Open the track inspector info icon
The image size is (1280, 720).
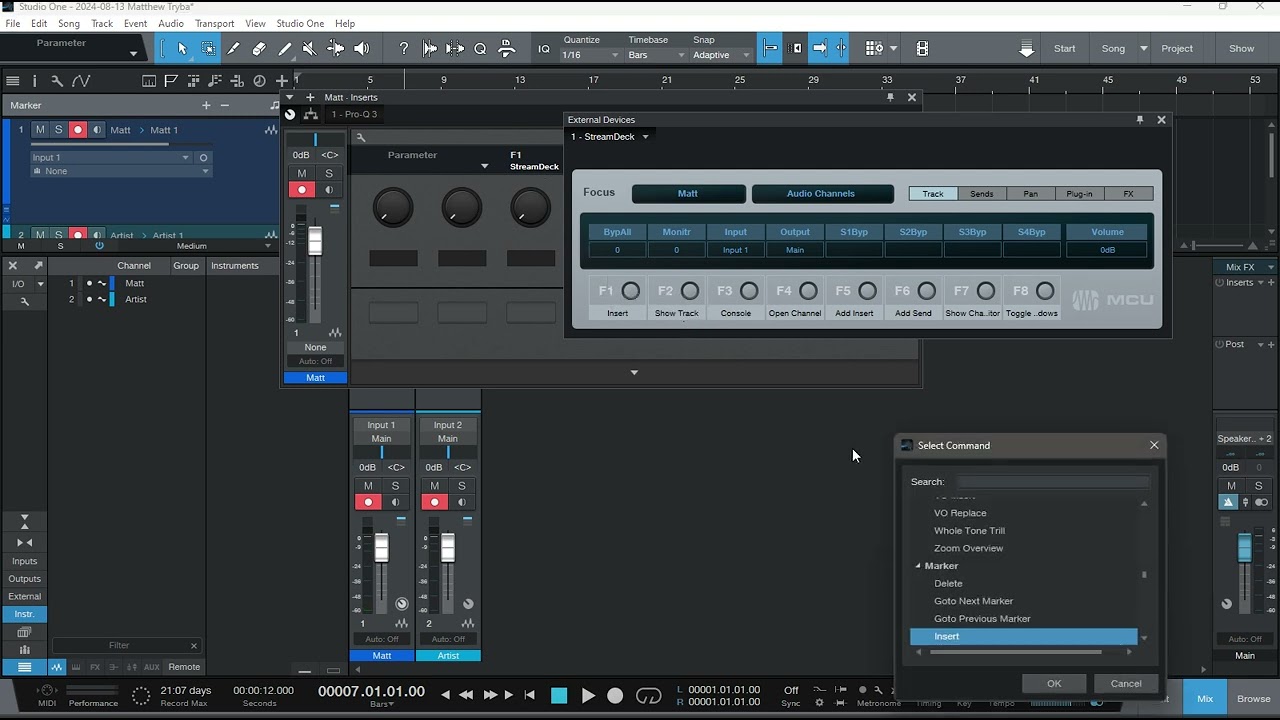pos(35,81)
